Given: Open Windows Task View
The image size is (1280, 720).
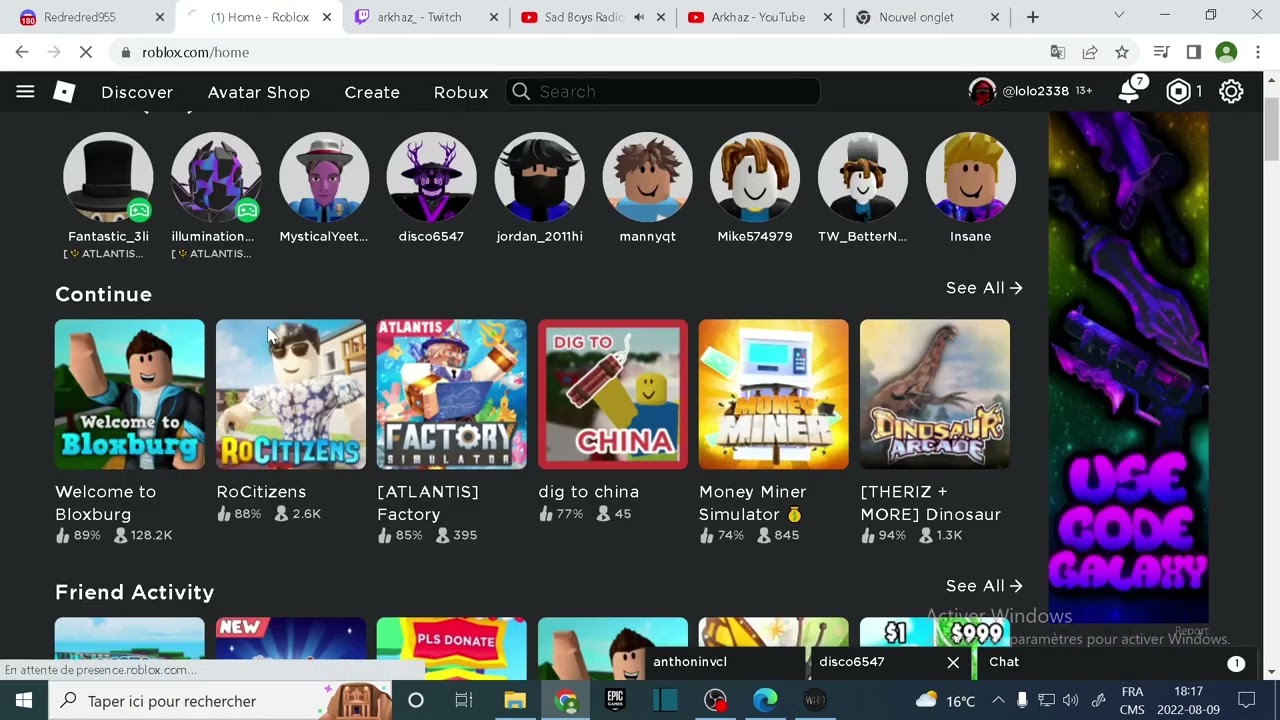Looking at the screenshot, I should coord(464,701).
